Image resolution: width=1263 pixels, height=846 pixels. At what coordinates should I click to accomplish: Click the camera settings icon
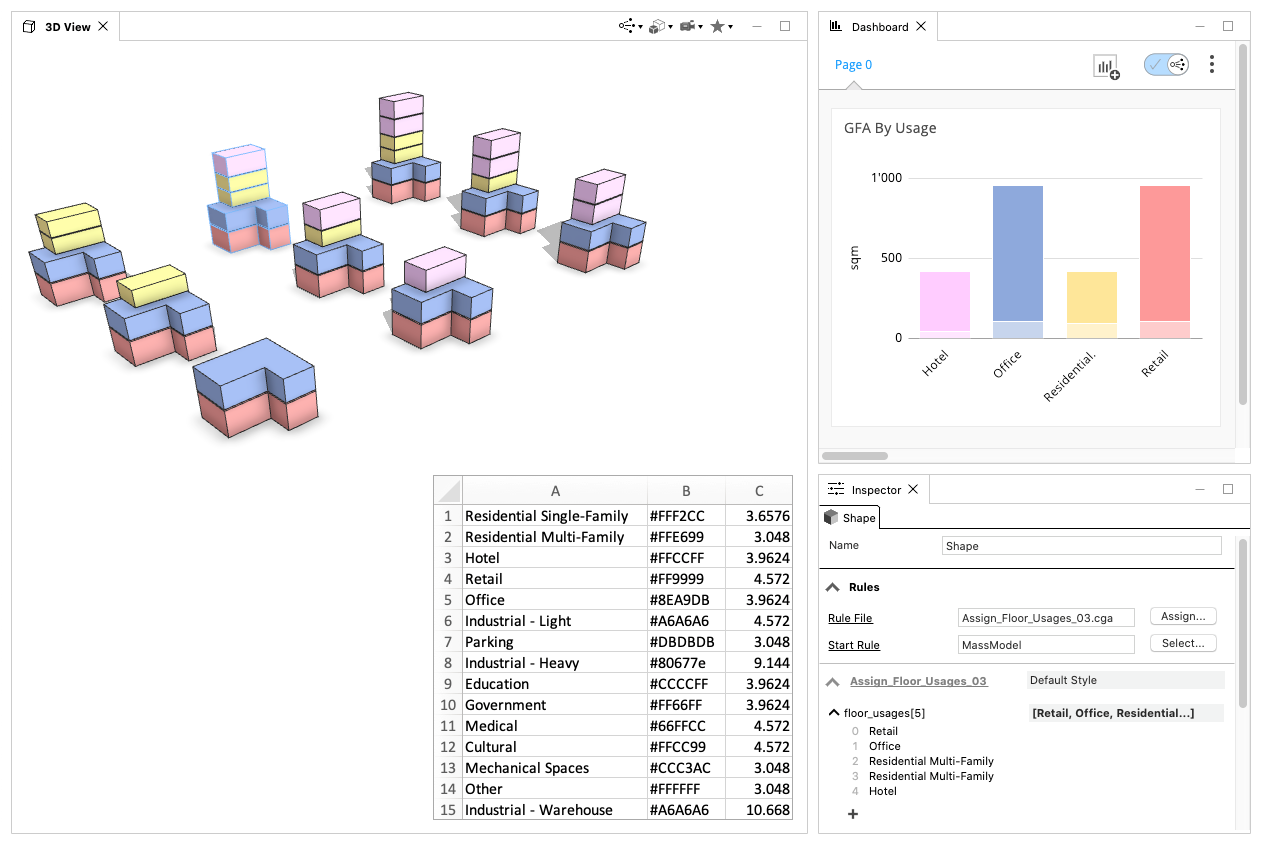[x=689, y=27]
